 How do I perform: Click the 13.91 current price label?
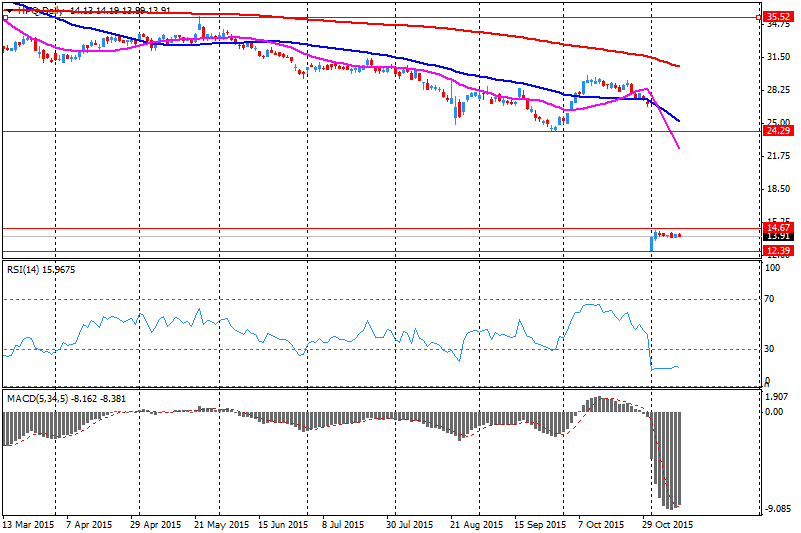778,236
